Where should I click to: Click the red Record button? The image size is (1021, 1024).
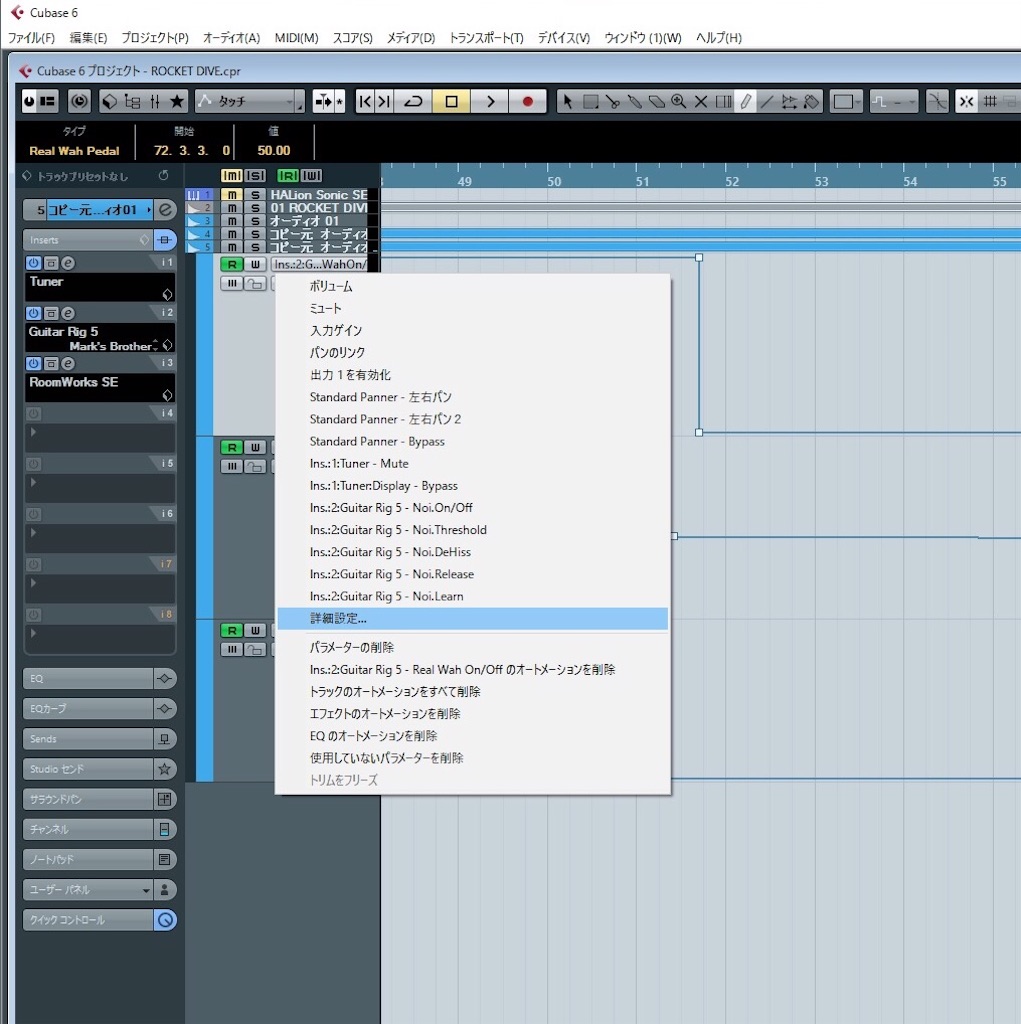point(528,101)
